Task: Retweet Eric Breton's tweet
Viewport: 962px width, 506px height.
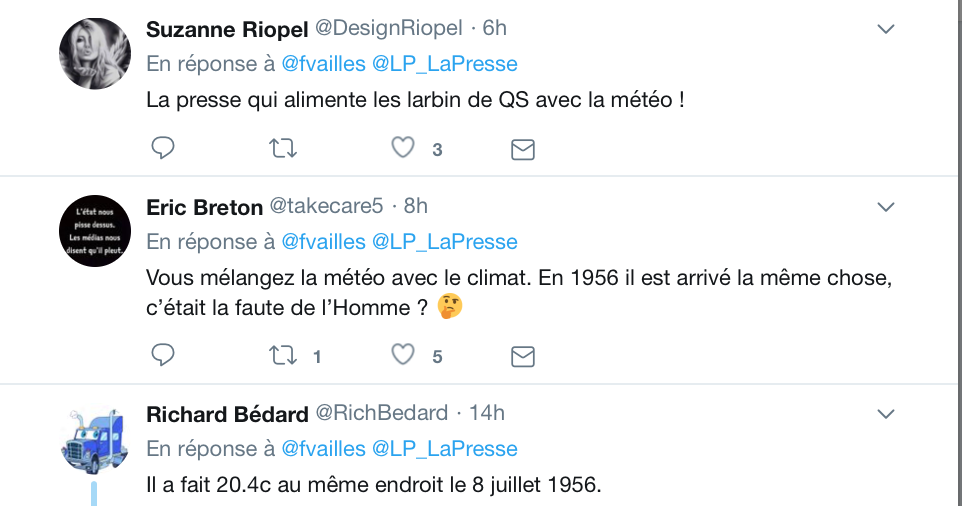Action: point(283,355)
